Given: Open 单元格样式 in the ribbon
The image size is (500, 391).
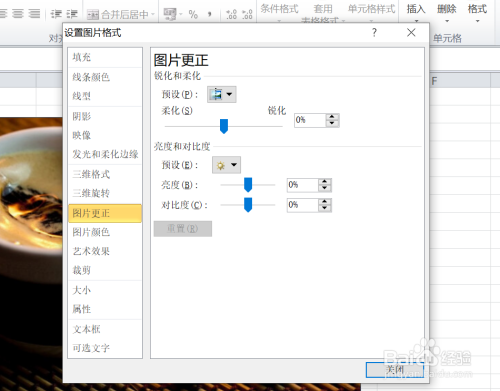Looking at the screenshot, I should [x=372, y=12].
